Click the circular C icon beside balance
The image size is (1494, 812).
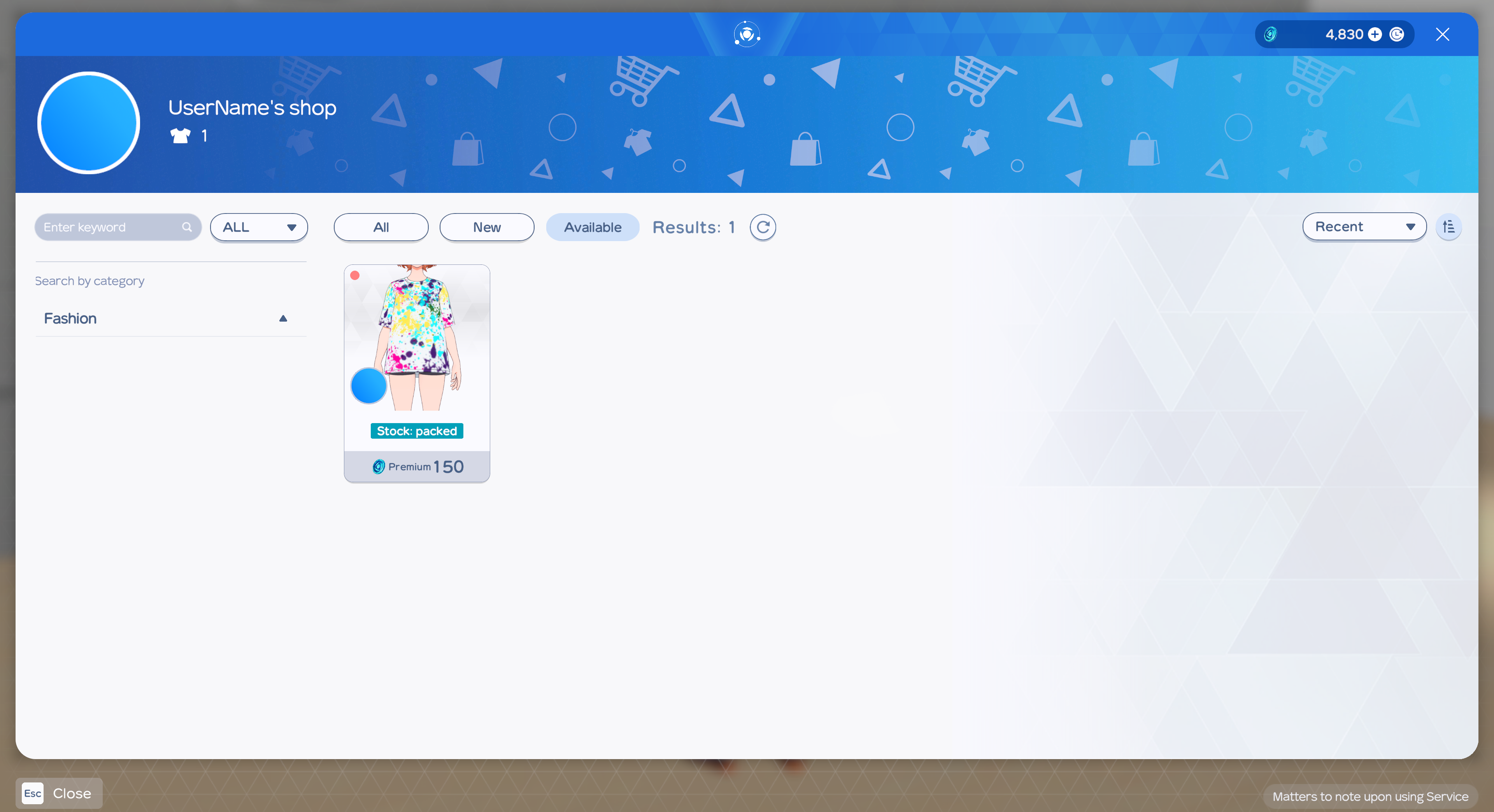tap(1397, 34)
